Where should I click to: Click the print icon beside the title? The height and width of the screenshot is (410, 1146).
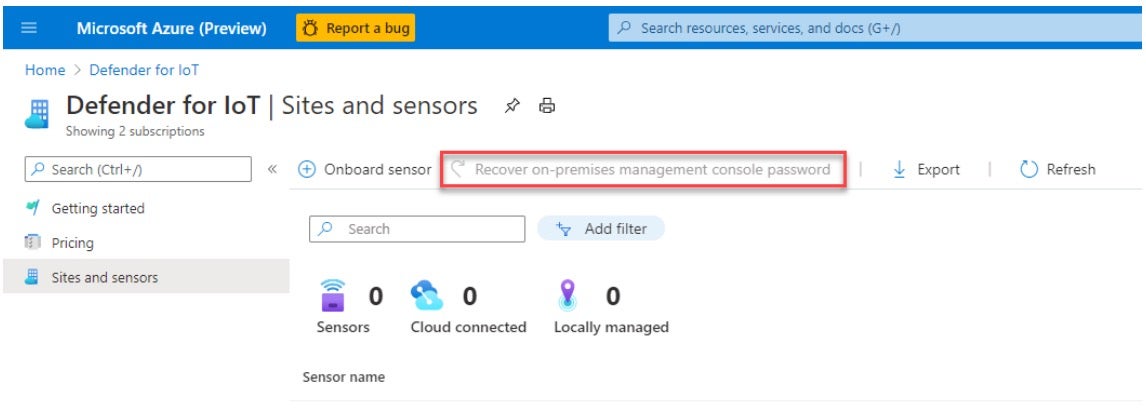[546, 106]
